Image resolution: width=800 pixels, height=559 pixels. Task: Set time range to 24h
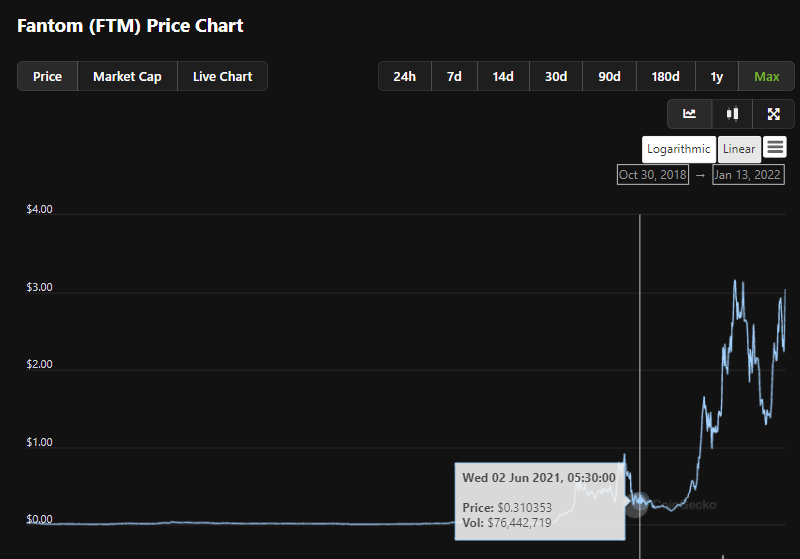click(x=405, y=77)
